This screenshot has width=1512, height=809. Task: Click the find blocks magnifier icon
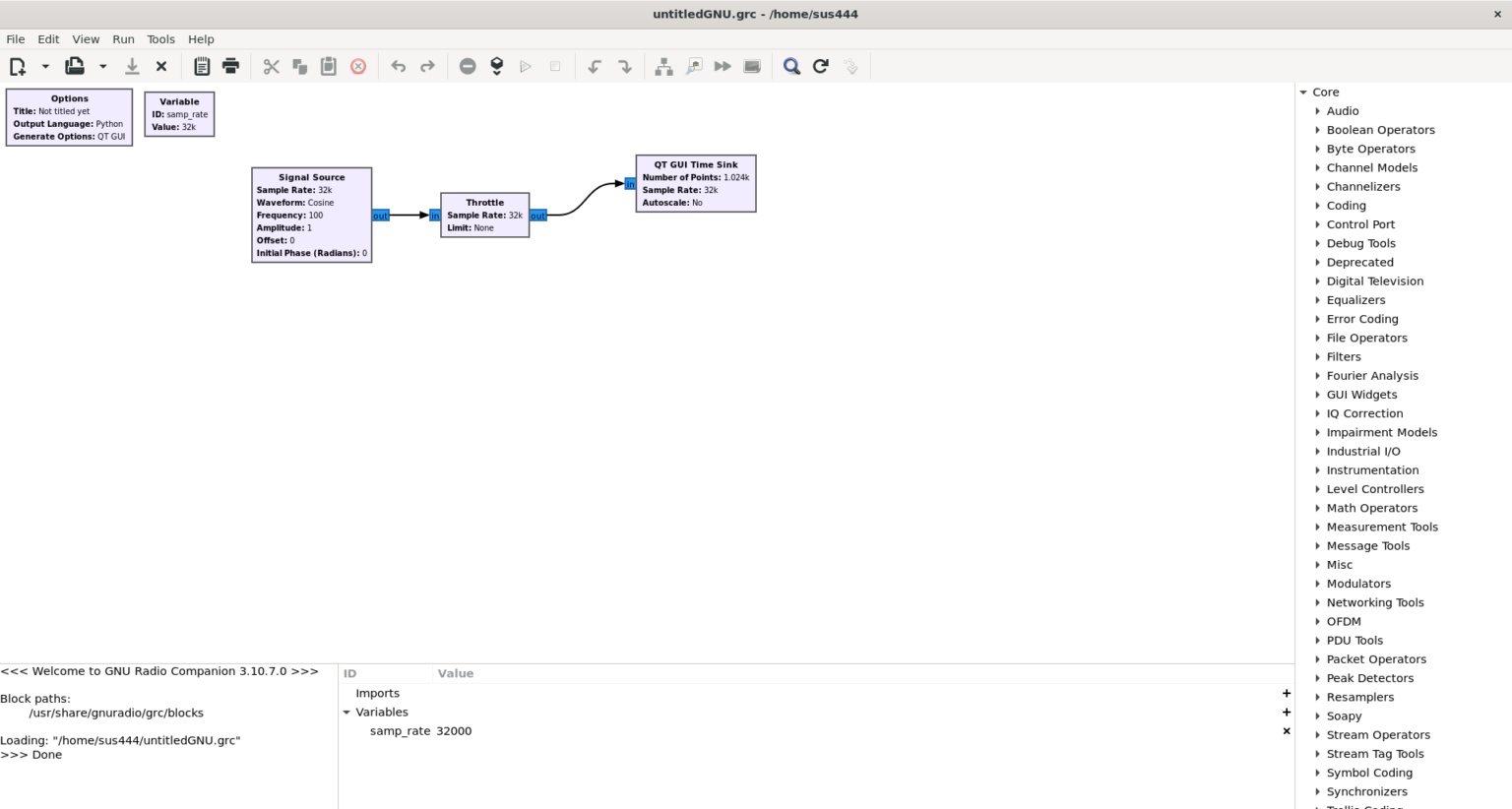[x=791, y=67]
